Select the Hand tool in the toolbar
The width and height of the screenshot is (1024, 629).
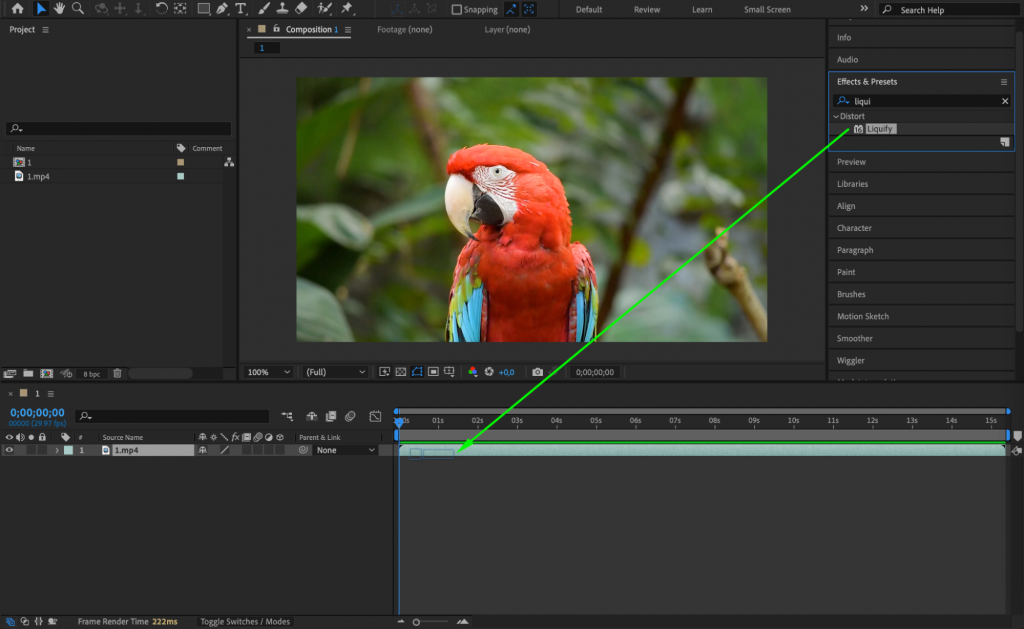click(59, 9)
